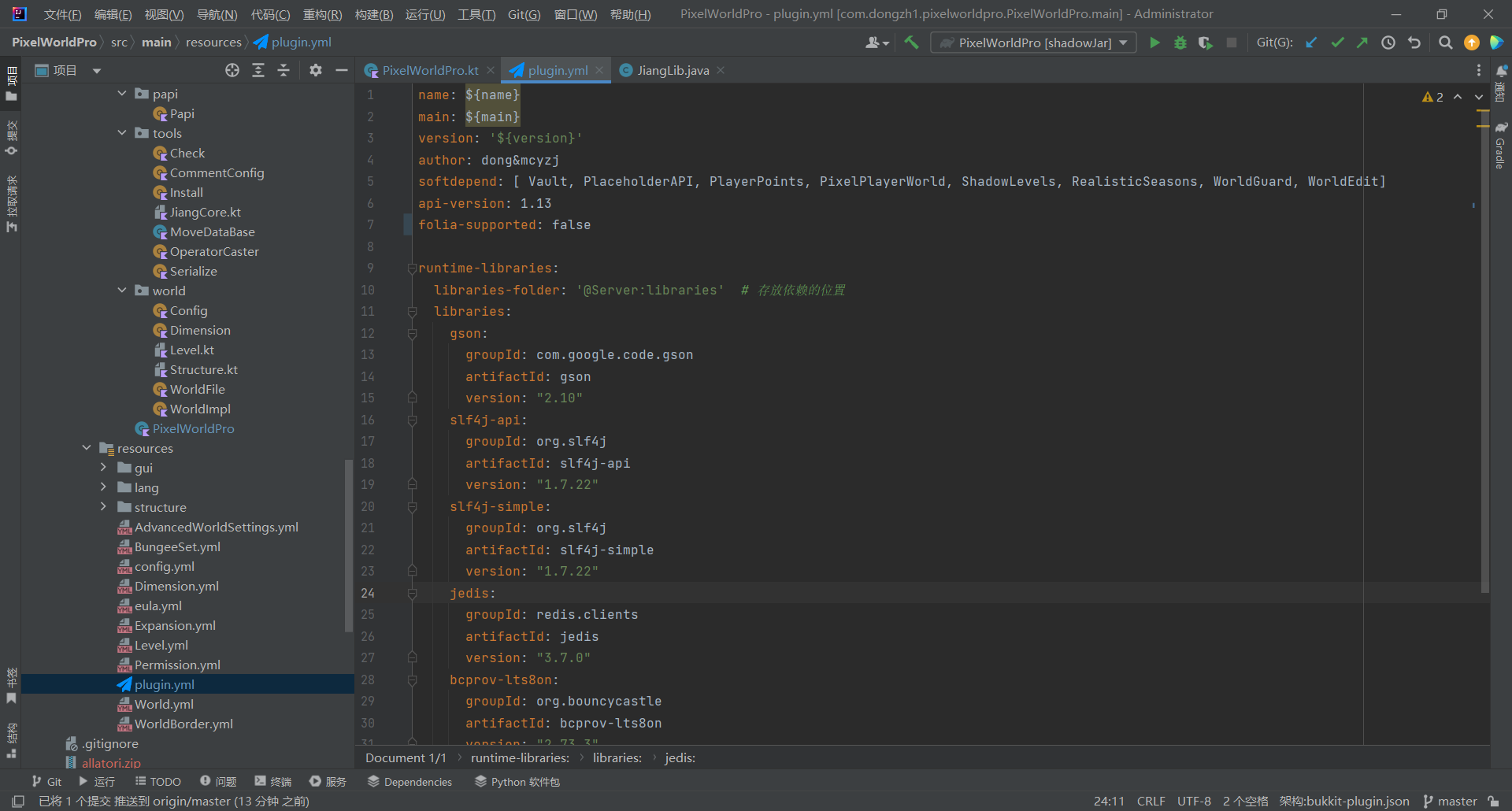Open the 文件(F) menu
Image resolution: width=1512 pixels, height=811 pixels.
pyautogui.click(x=62, y=14)
